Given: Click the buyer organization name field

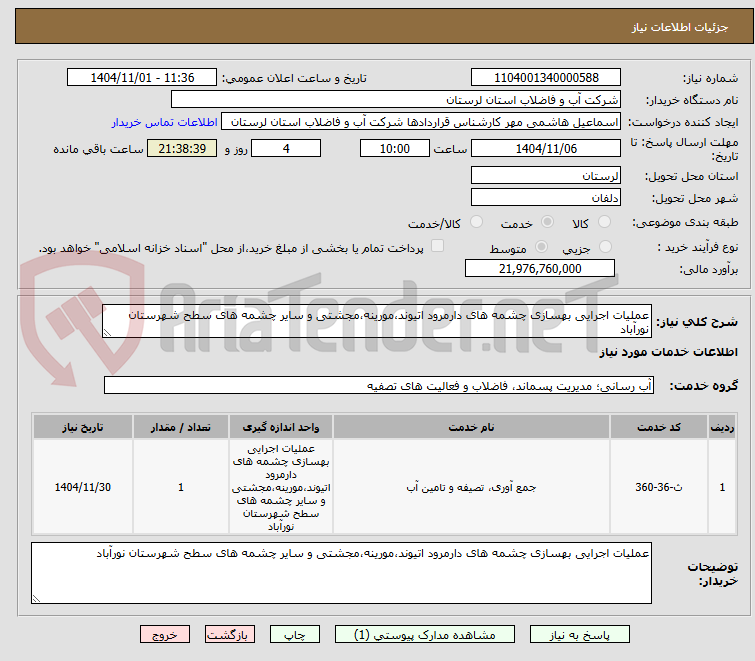Looking at the screenshot, I should [x=396, y=100].
